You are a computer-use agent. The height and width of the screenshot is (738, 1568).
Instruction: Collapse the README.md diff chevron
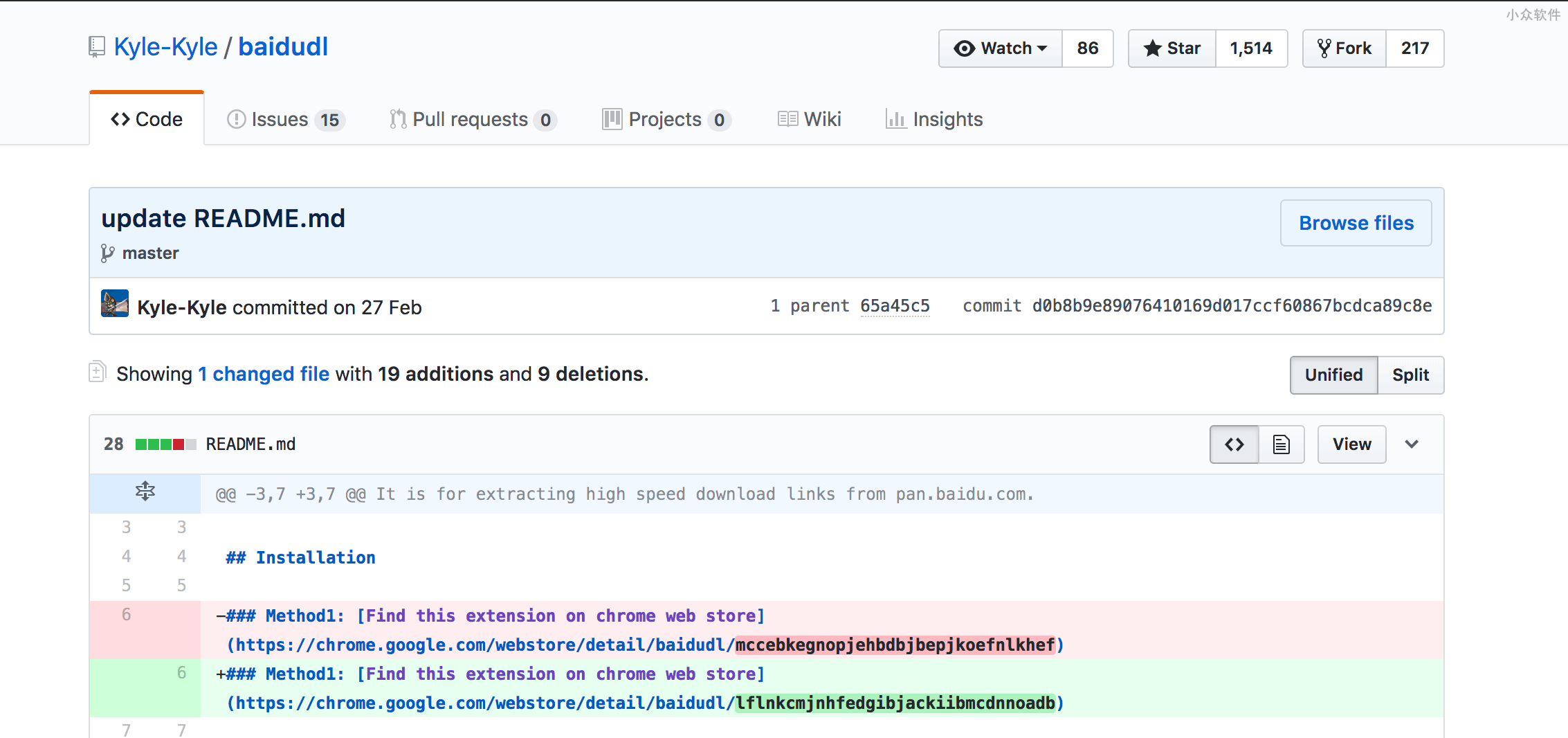(x=1412, y=444)
